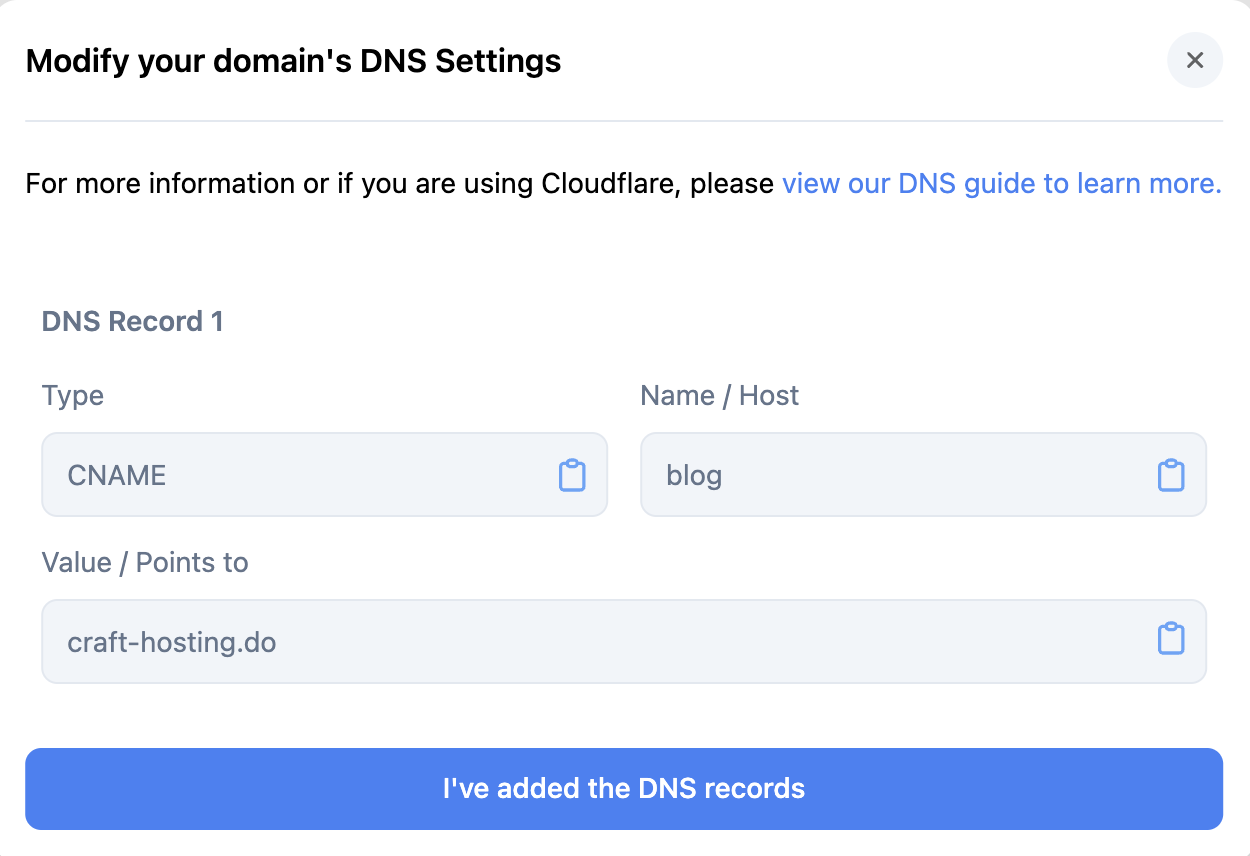The width and height of the screenshot is (1250, 856).
Task: Click the Modify your domain's DNS Settings title
Action: click(294, 60)
